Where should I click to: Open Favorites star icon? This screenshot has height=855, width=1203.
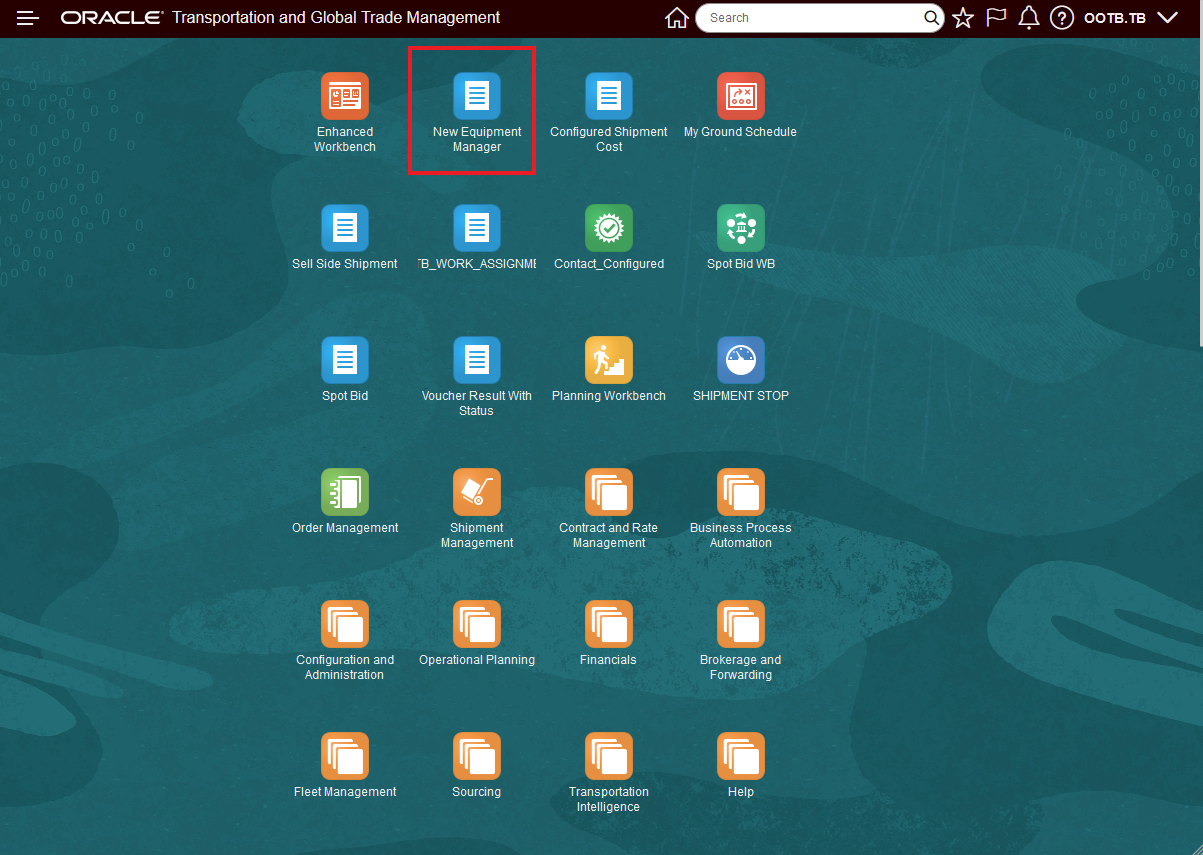click(963, 18)
